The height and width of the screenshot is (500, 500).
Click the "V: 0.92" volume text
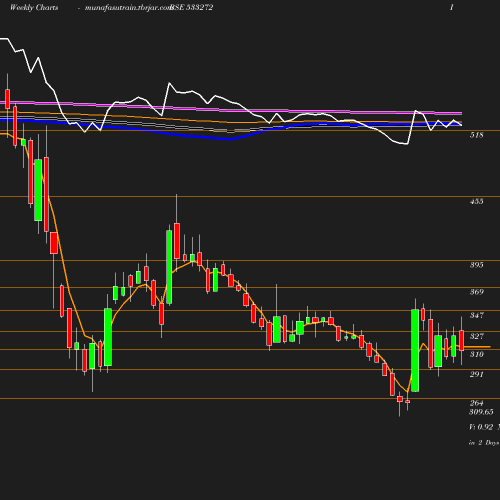pos(481,427)
